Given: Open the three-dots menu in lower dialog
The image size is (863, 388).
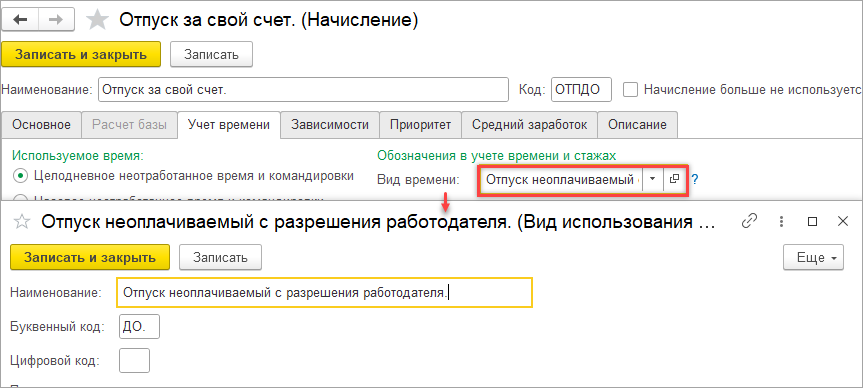Looking at the screenshot, I should click(781, 221).
